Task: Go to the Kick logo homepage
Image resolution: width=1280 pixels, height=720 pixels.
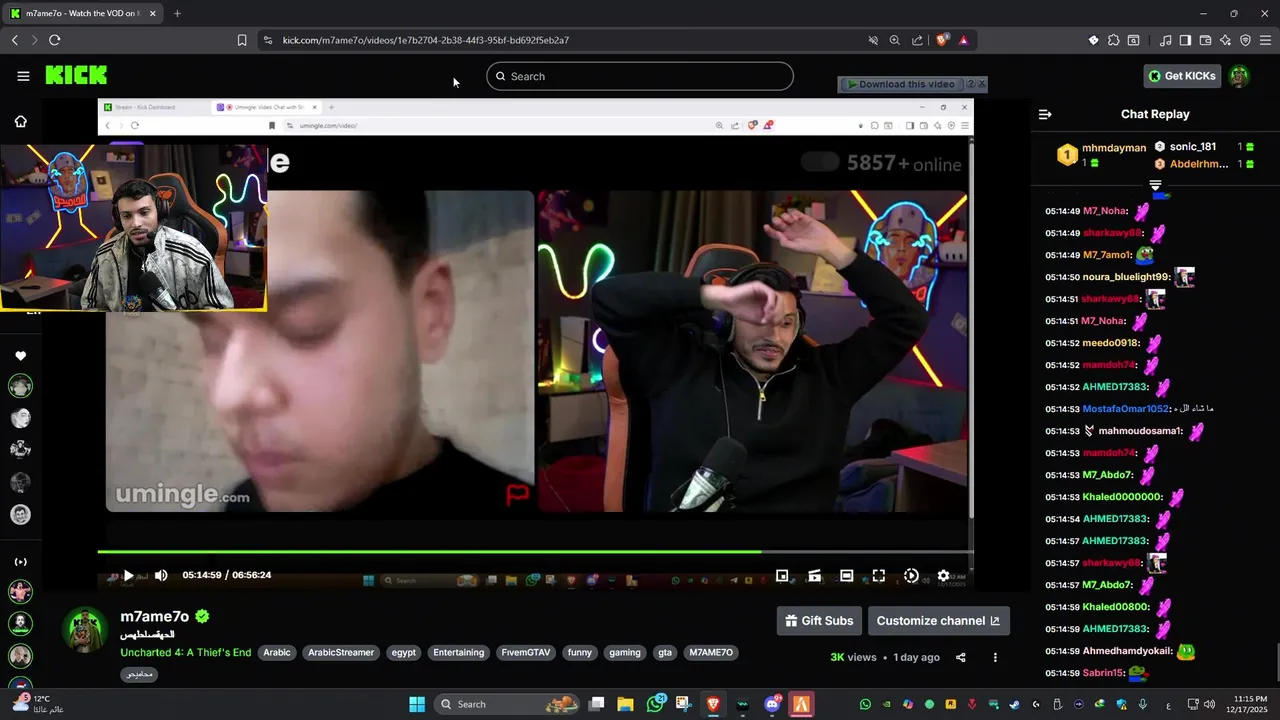Action: point(76,76)
